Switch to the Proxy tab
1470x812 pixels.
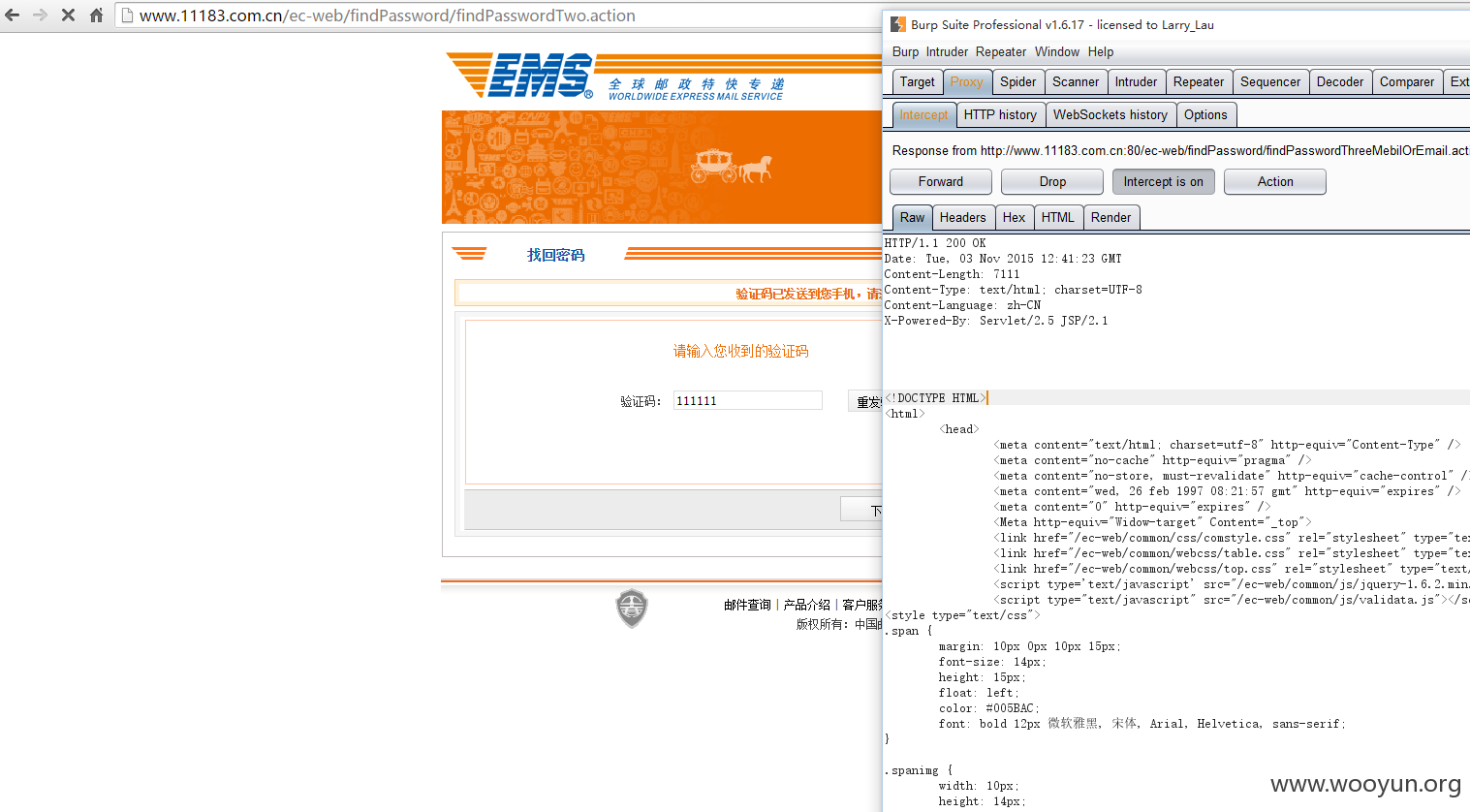[x=966, y=82]
